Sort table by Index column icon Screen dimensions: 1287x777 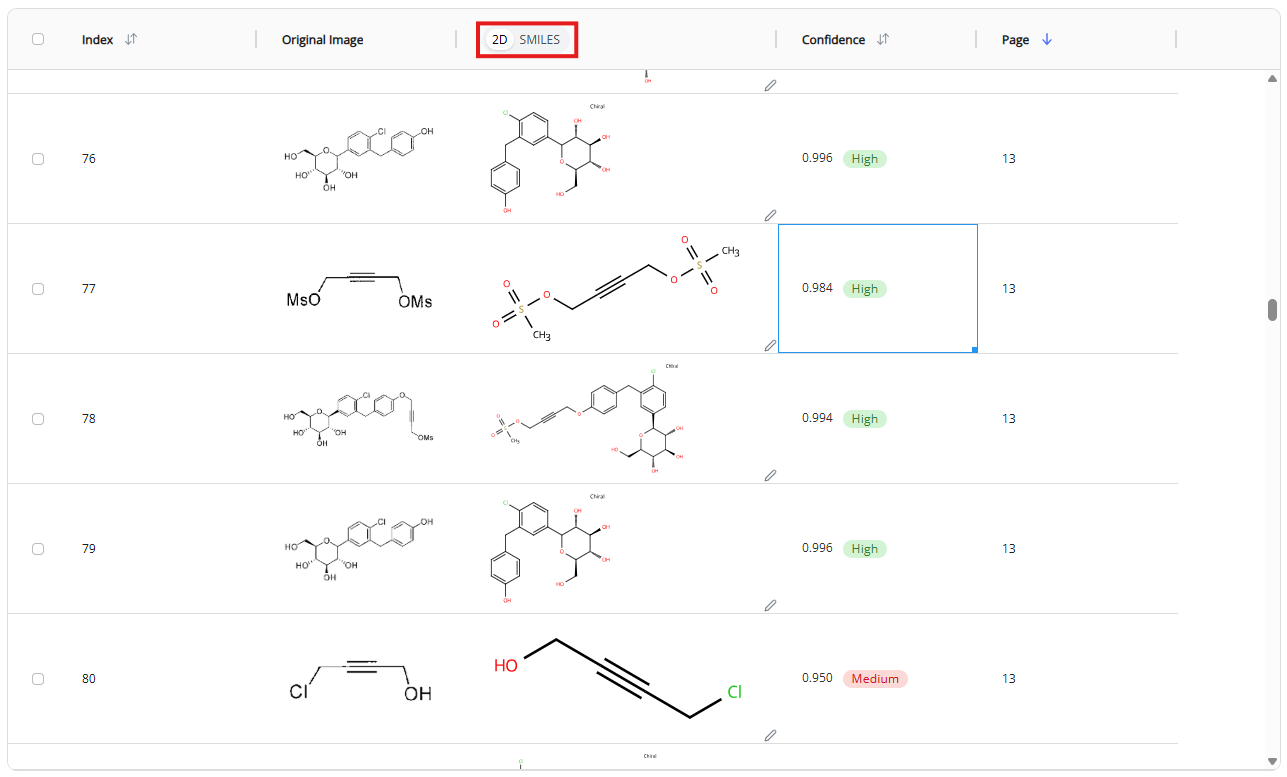(131, 39)
